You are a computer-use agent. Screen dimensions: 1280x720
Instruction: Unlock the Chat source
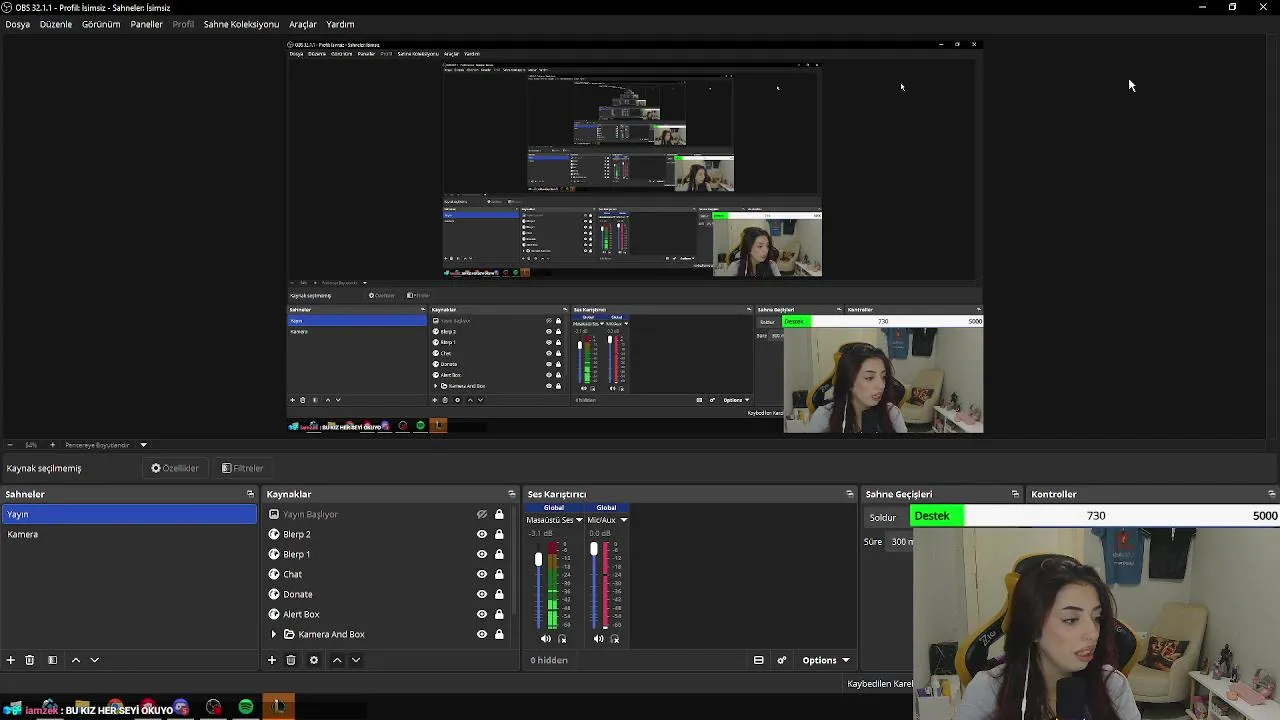click(x=499, y=574)
